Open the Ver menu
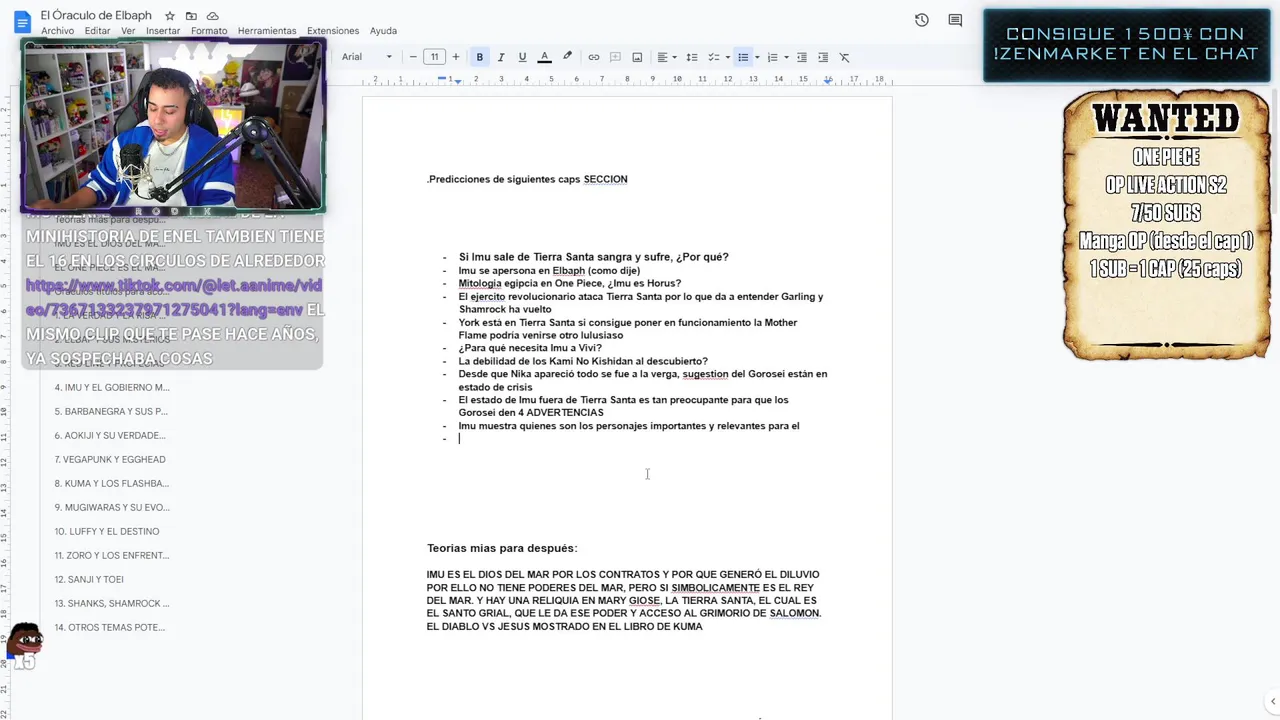 (x=128, y=31)
